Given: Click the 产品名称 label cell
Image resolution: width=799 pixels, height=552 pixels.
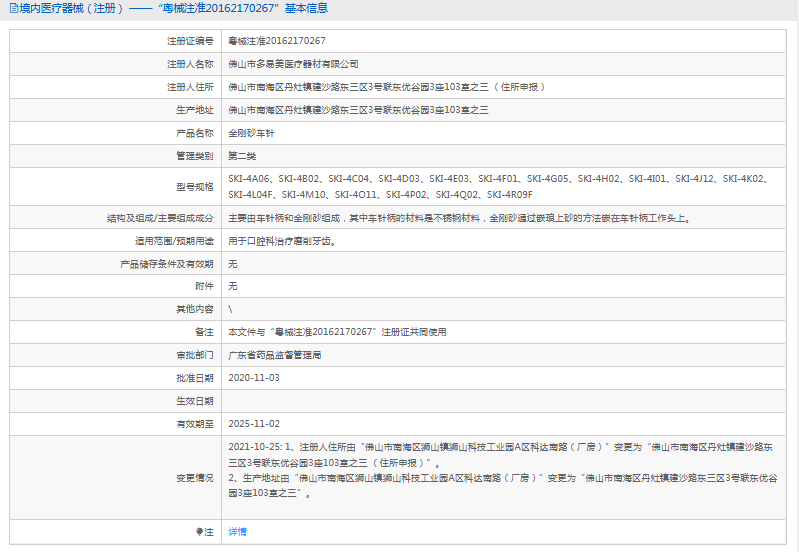Looking at the screenshot, I should [x=116, y=134].
